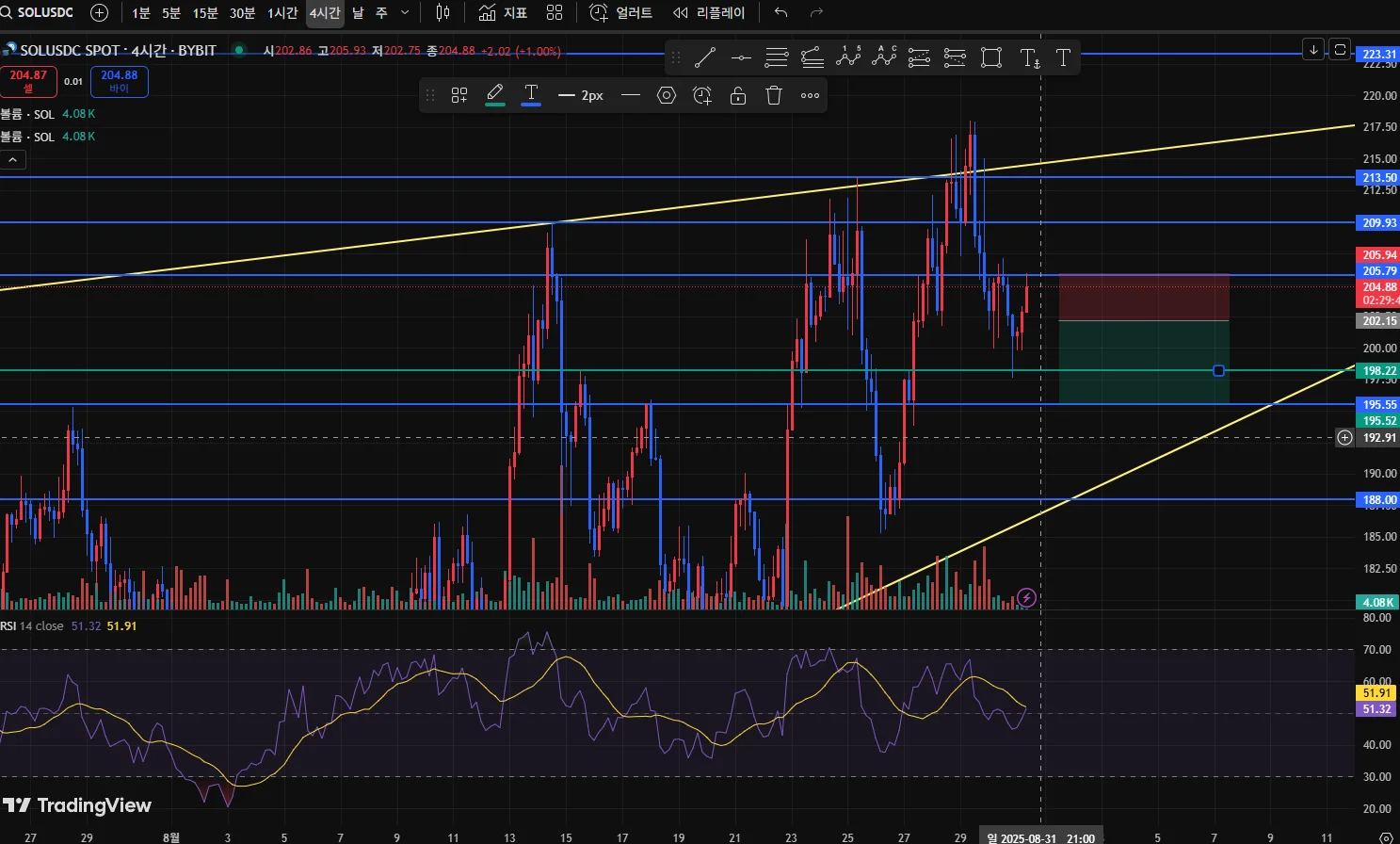Select the trend line drawing tool
The height and width of the screenshot is (844, 1400).
(x=704, y=58)
